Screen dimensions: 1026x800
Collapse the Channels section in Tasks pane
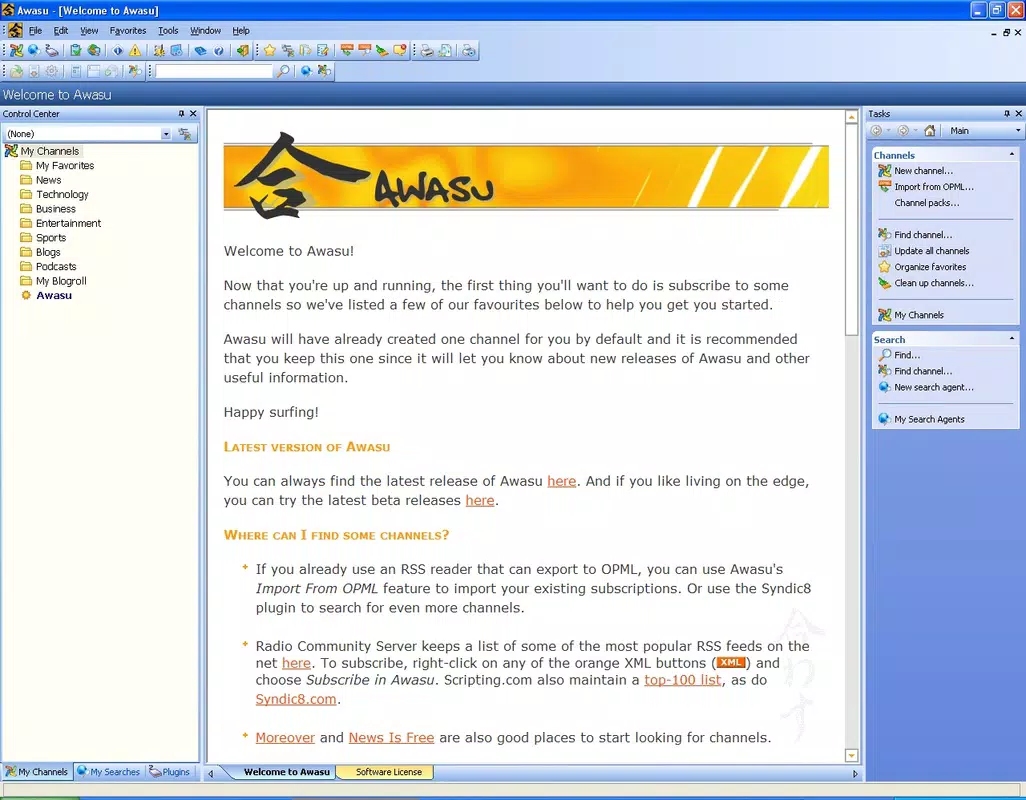(1012, 154)
